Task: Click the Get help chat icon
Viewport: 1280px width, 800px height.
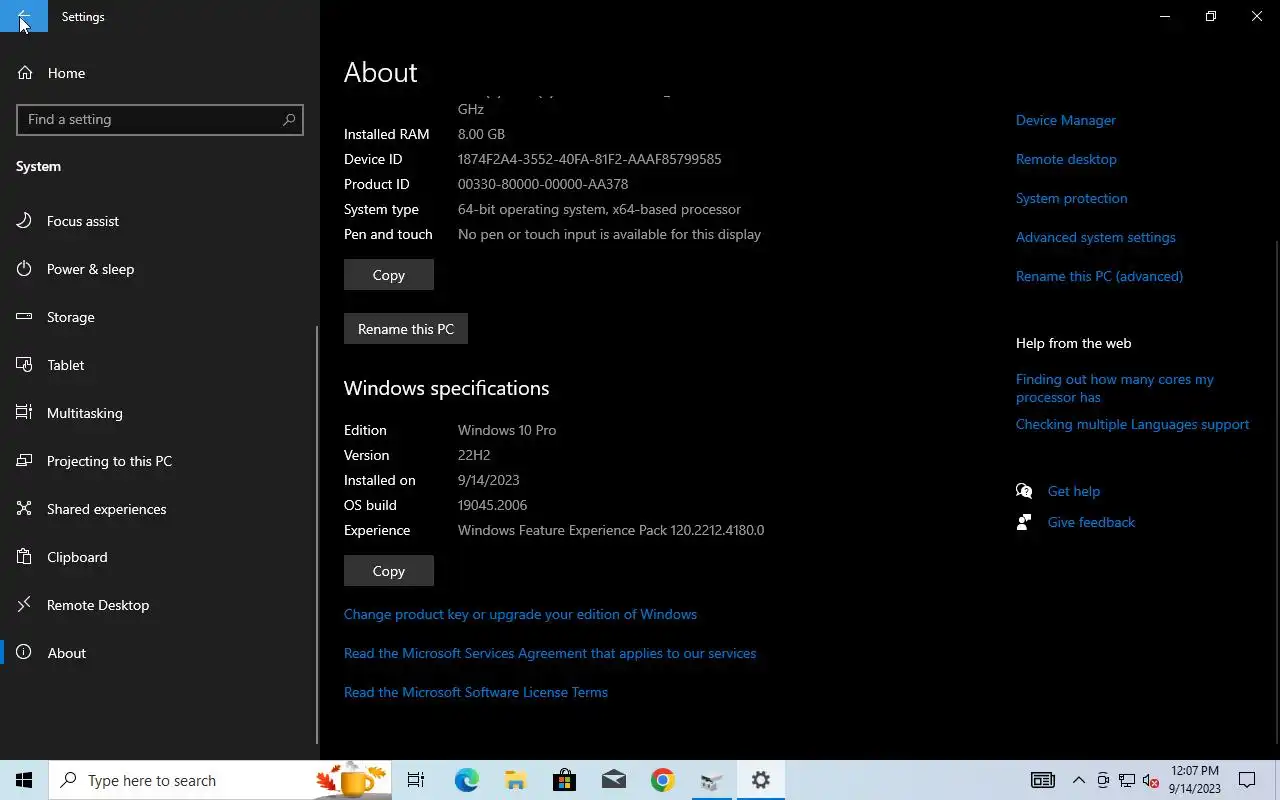Action: tap(1024, 491)
